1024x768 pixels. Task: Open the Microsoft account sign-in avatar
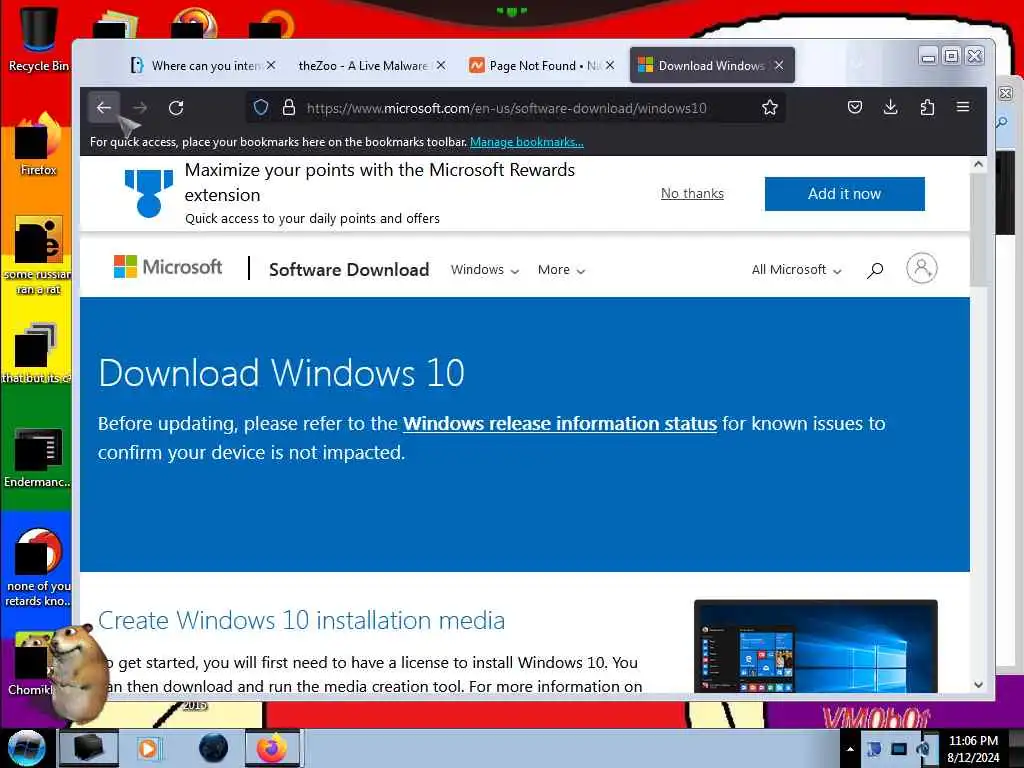coord(921,268)
